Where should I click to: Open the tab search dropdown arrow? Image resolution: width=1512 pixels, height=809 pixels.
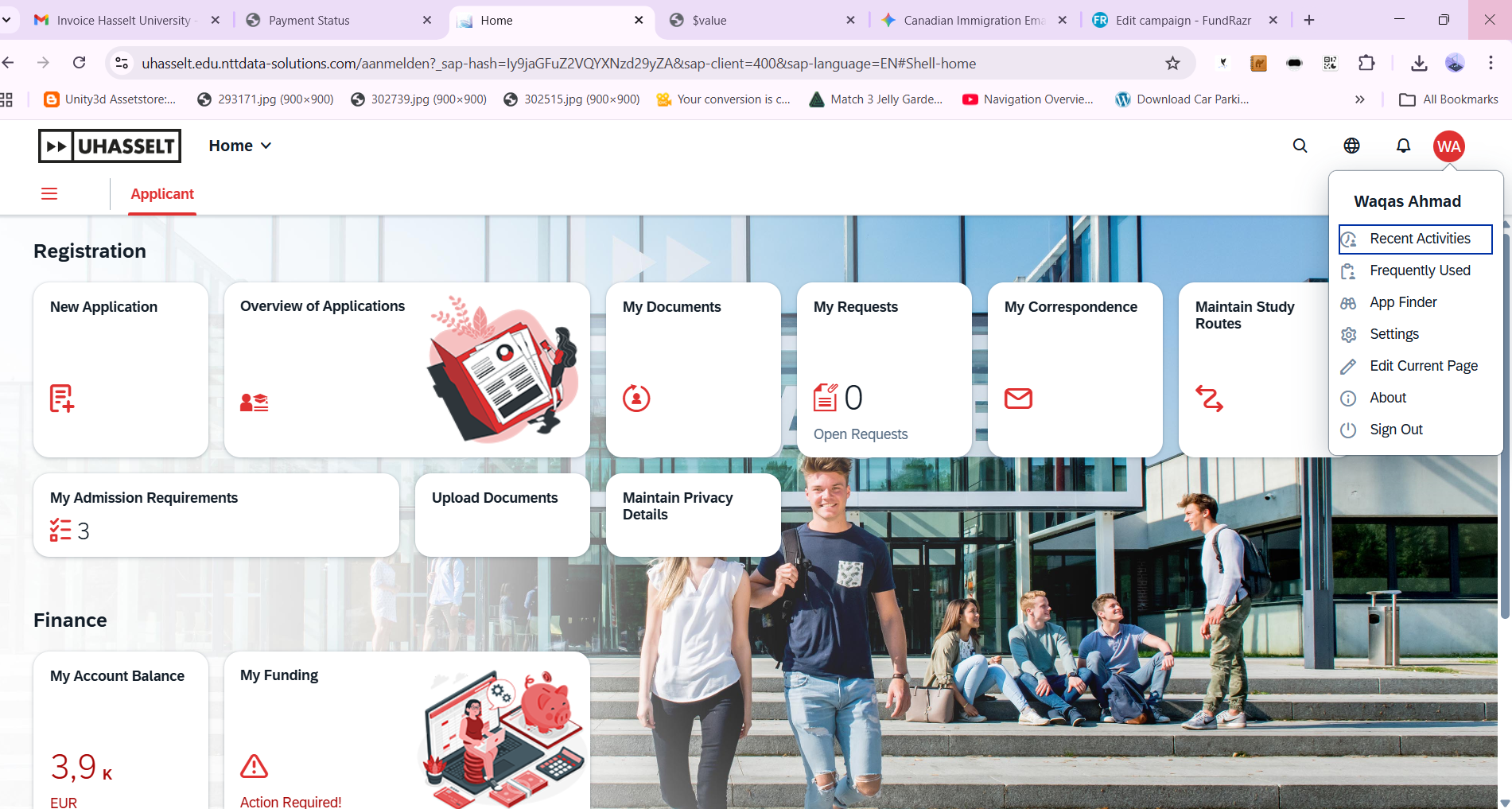[x=6, y=20]
